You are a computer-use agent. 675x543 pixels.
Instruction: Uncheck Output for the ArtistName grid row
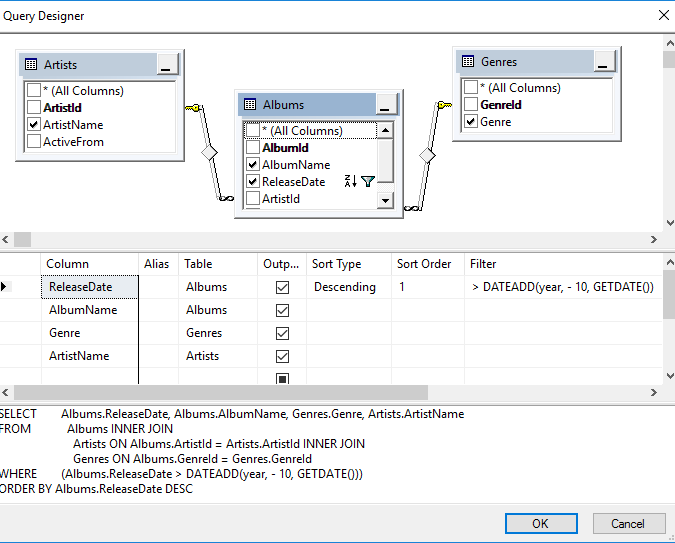[x=282, y=356]
